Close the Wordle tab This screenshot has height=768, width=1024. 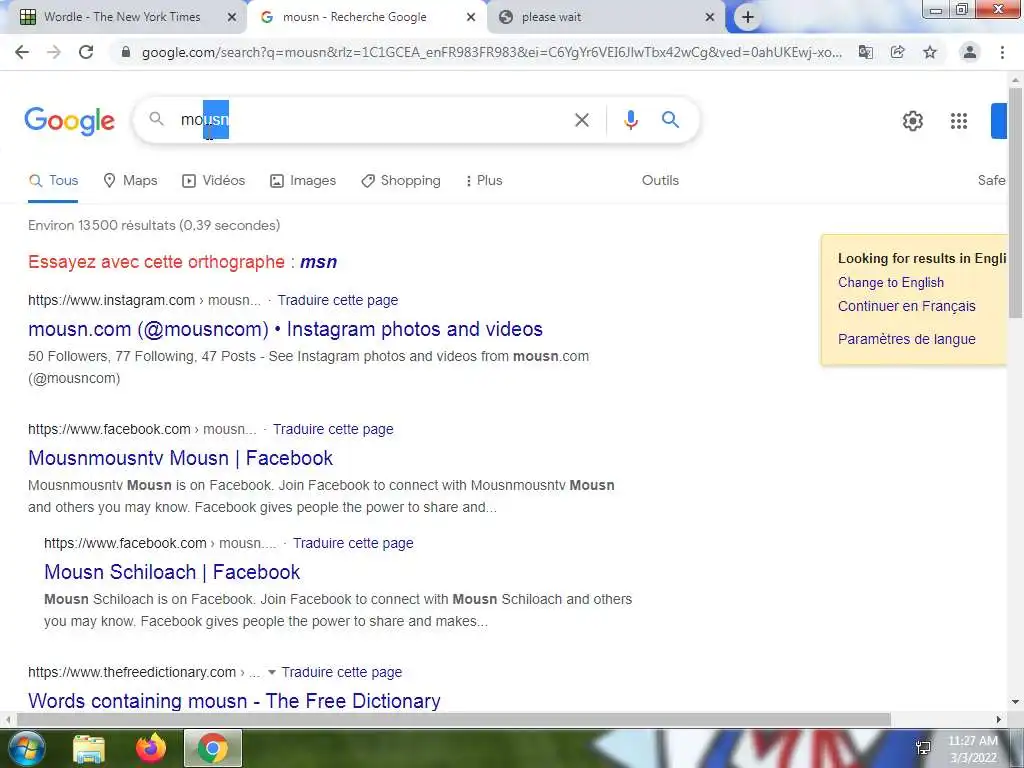click(x=231, y=17)
